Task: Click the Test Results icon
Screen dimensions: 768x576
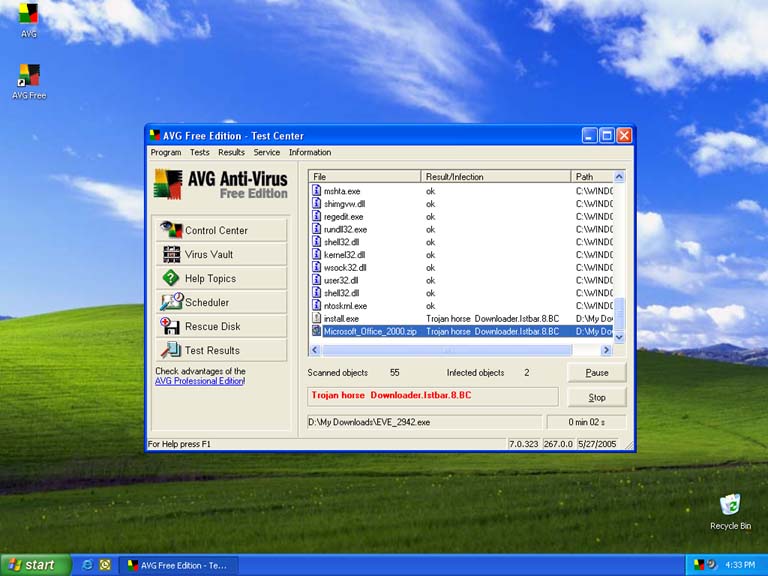Action: (171, 350)
